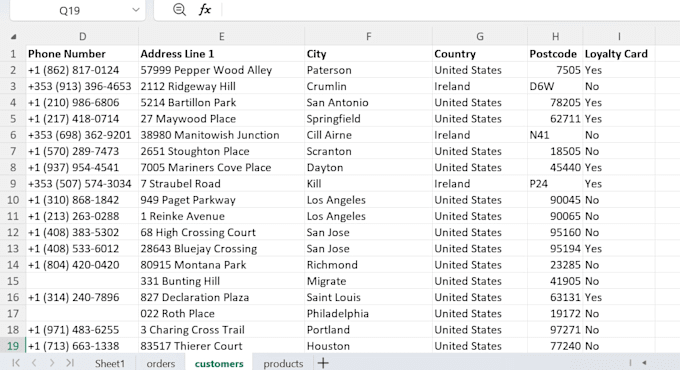Select cell 38980 Manitowish Junction
The image size is (680, 370).
click(222, 135)
